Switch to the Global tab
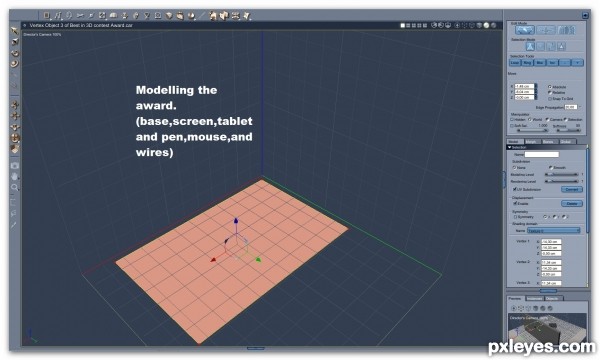 (x=566, y=141)
